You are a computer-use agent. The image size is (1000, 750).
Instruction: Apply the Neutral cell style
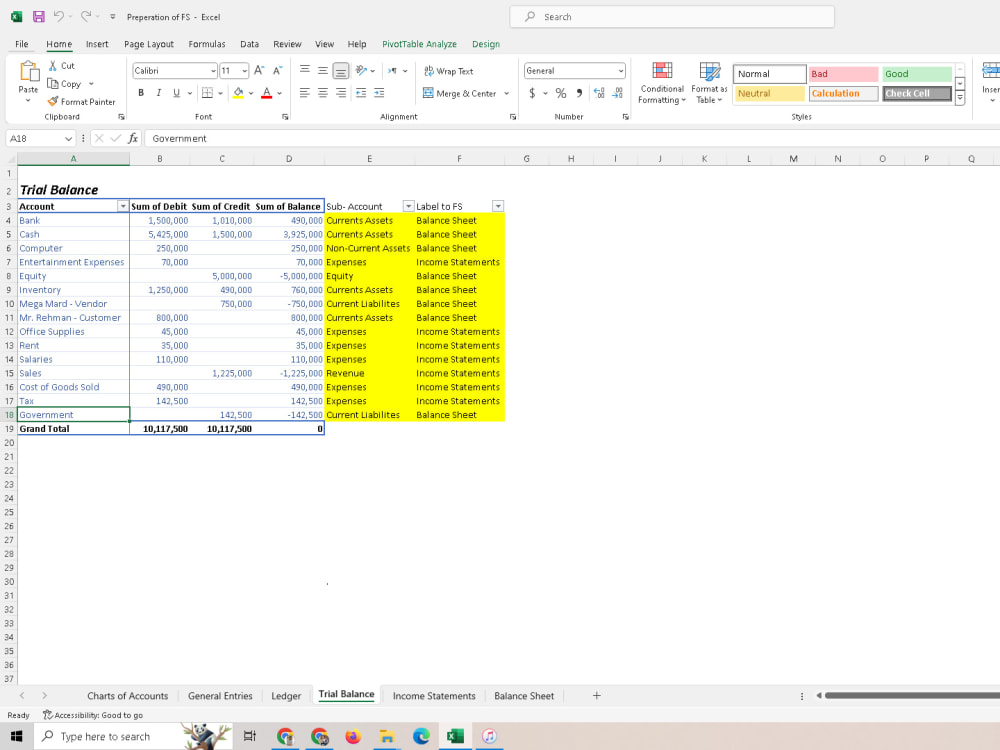pyautogui.click(x=769, y=93)
